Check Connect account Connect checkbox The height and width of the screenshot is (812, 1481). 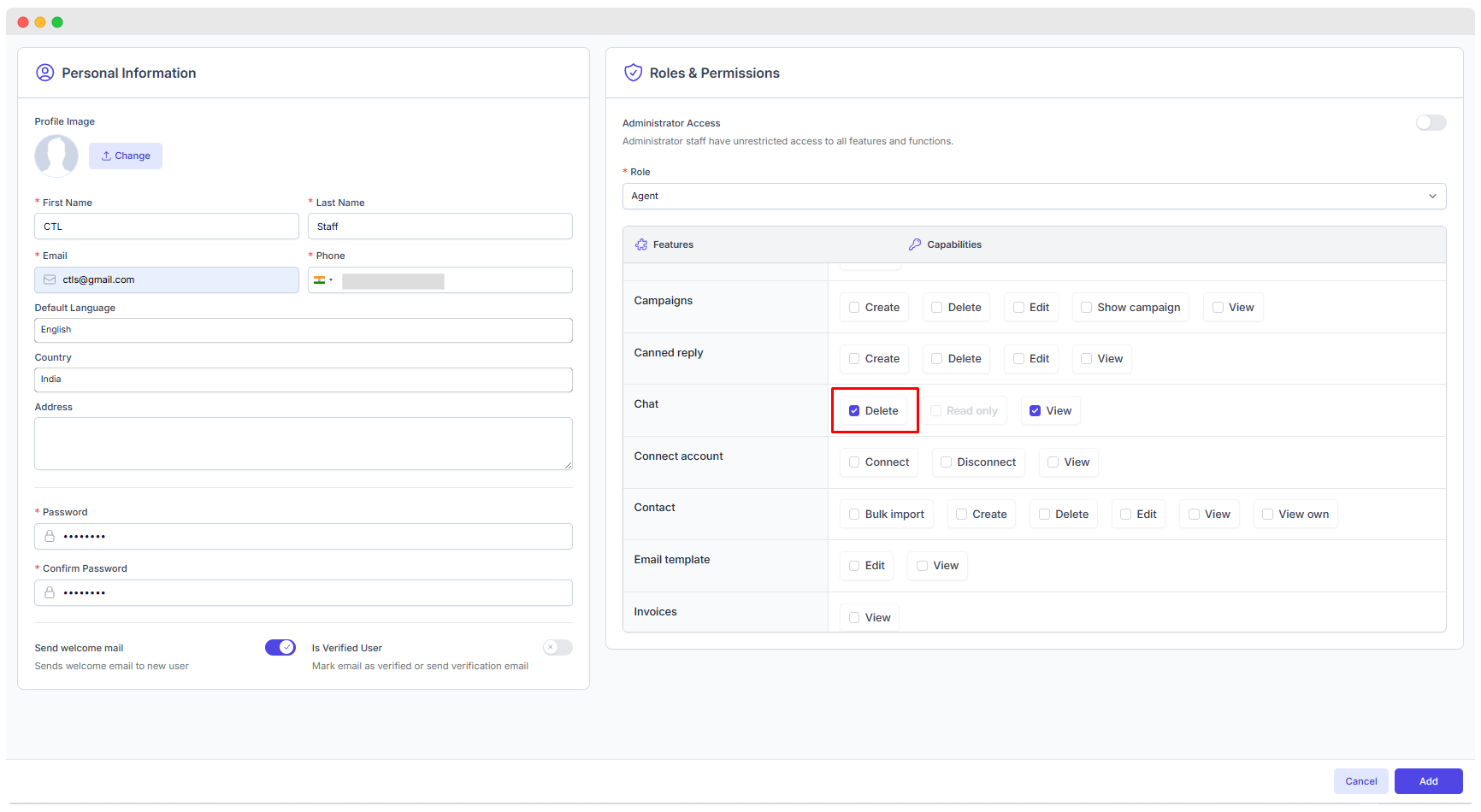(854, 462)
